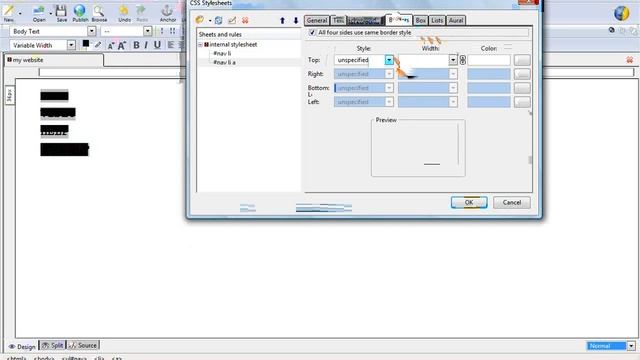Screen dimensions: 640x360
Task: Open the Bottom border style dropdown
Action: tap(389, 88)
